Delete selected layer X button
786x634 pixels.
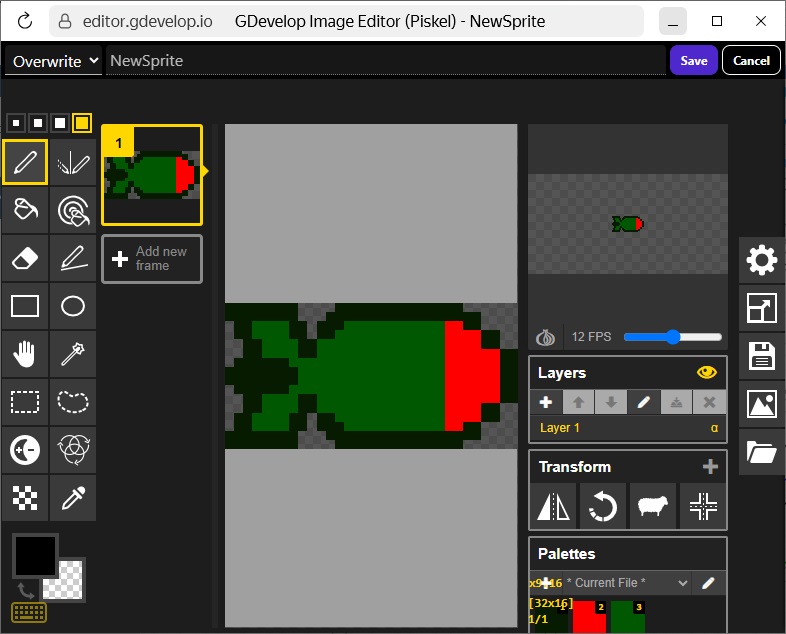(709, 402)
